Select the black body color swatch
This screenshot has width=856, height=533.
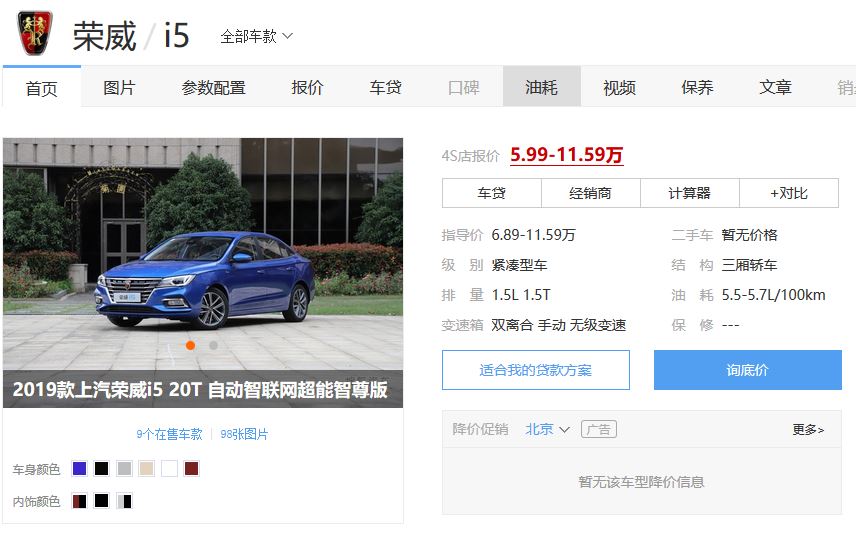(x=102, y=469)
